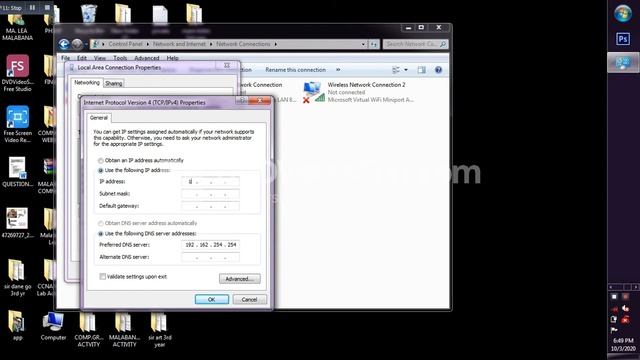640x360 pixels.
Task: Go back in Network Connections window
Action: point(64,44)
